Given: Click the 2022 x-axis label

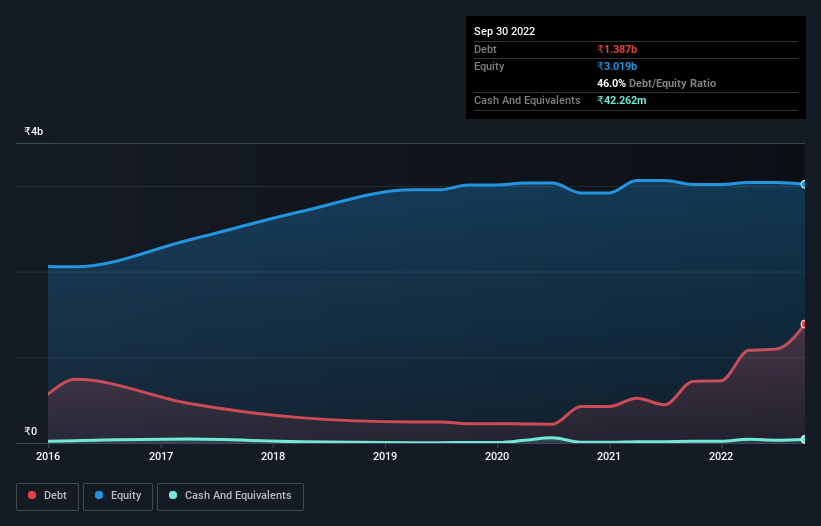Looking at the screenshot, I should [721, 456].
